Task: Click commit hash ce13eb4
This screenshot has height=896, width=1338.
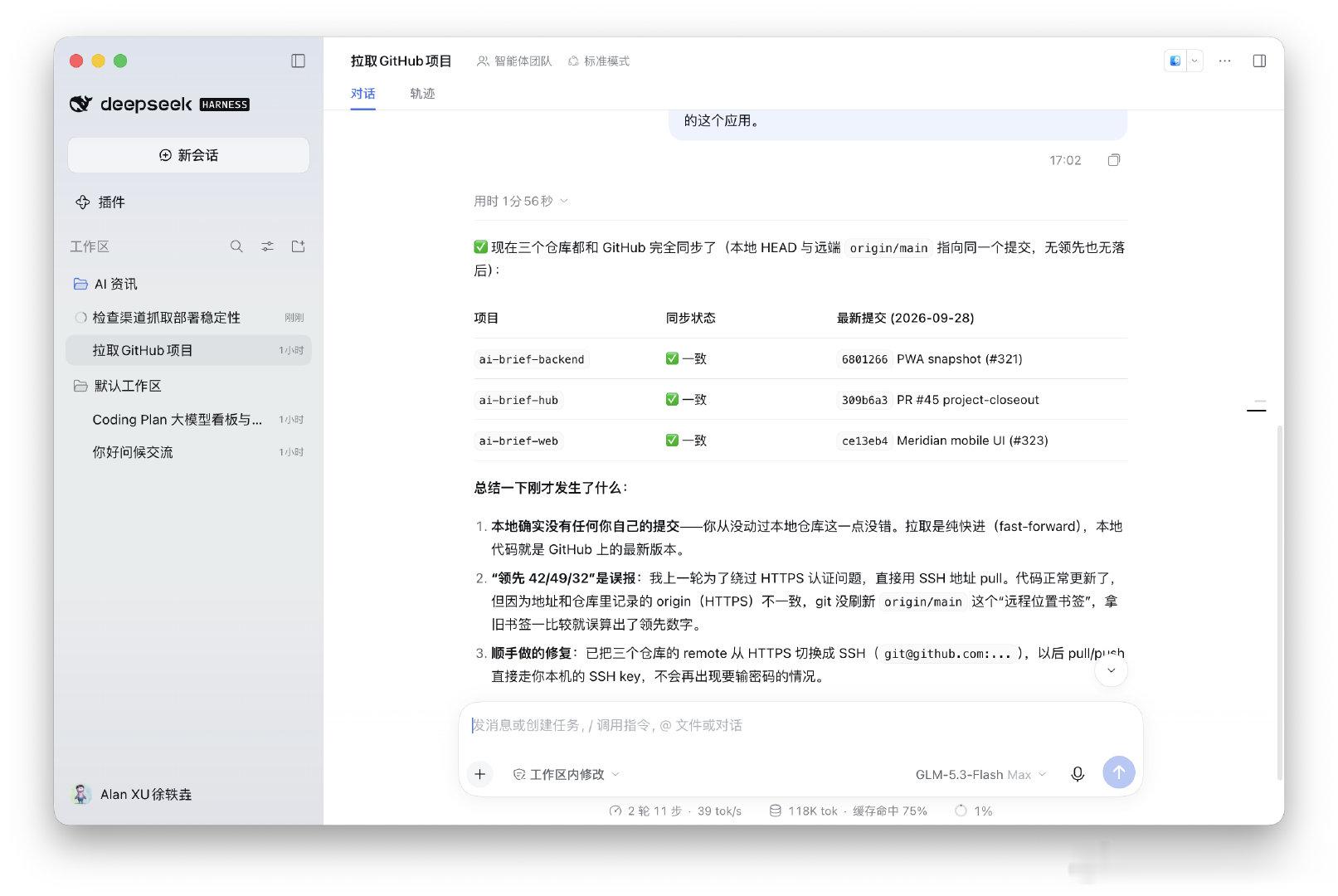Action: (864, 441)
